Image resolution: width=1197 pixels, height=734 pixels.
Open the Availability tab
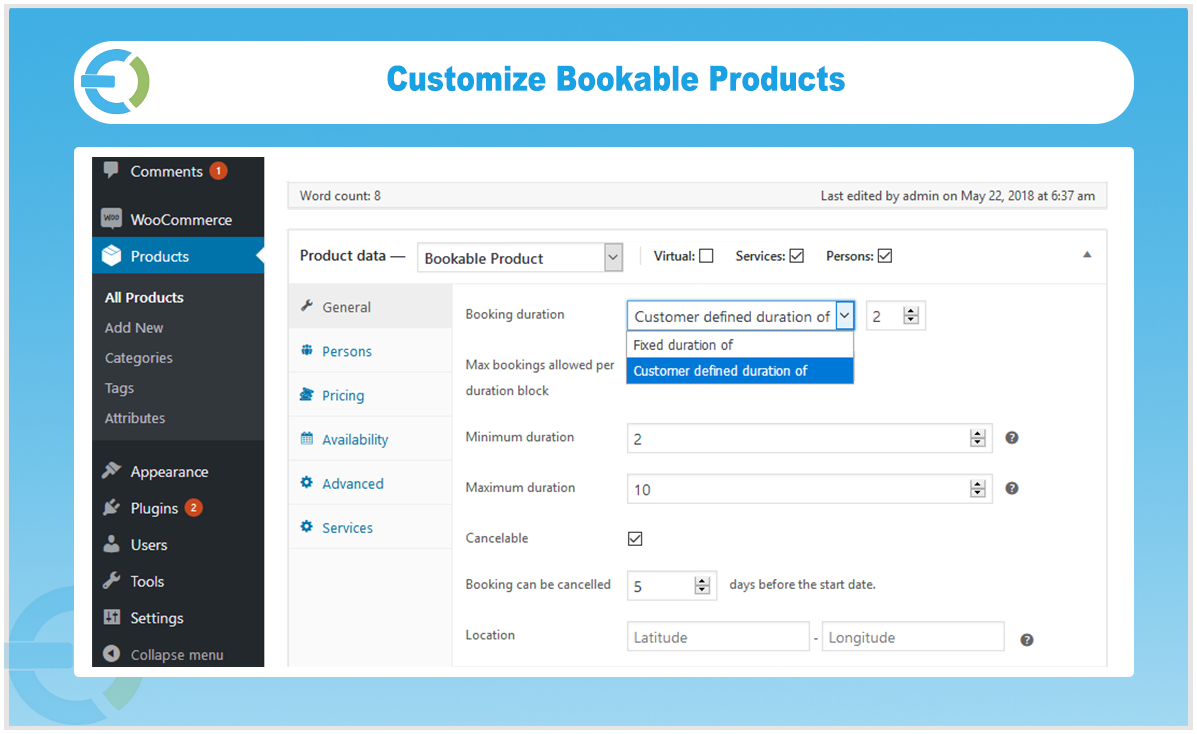tap(355, 440)
